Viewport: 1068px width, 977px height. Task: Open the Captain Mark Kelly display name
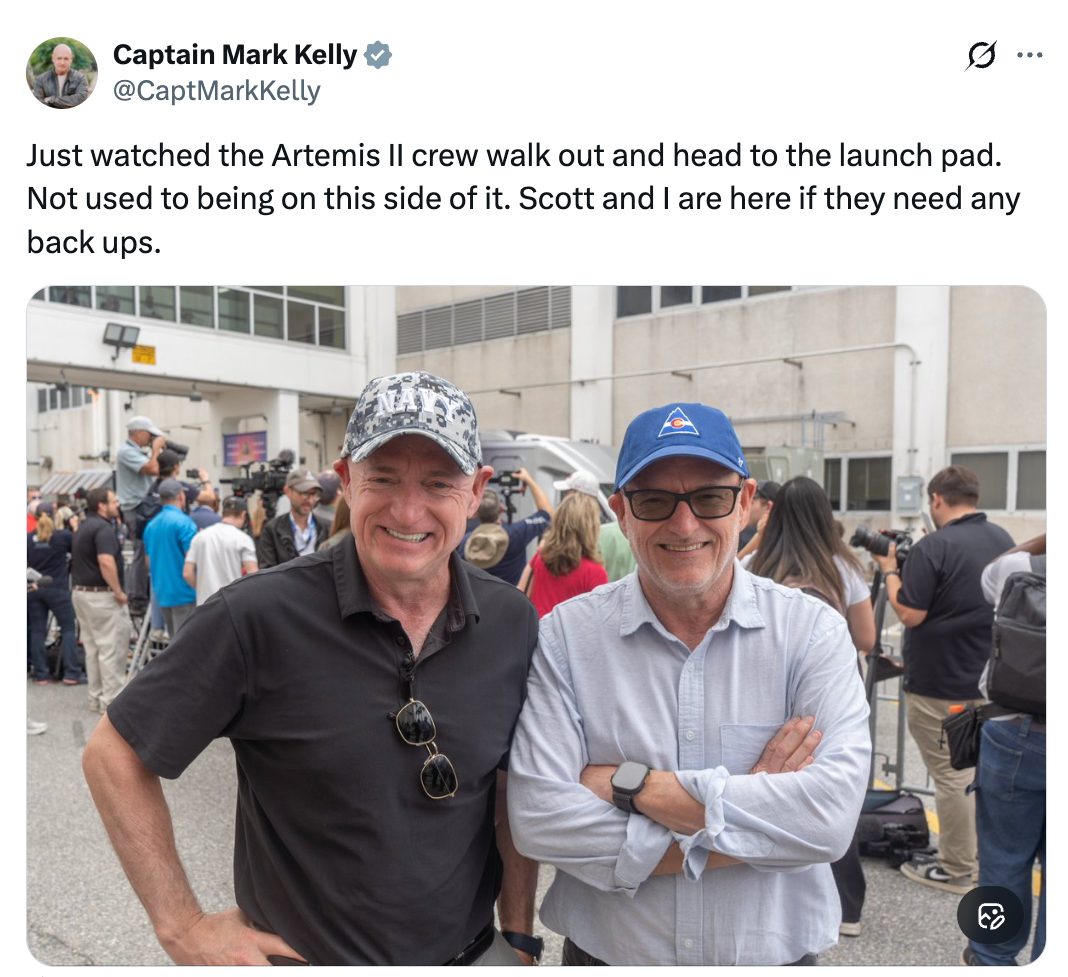tap(235, 55)
